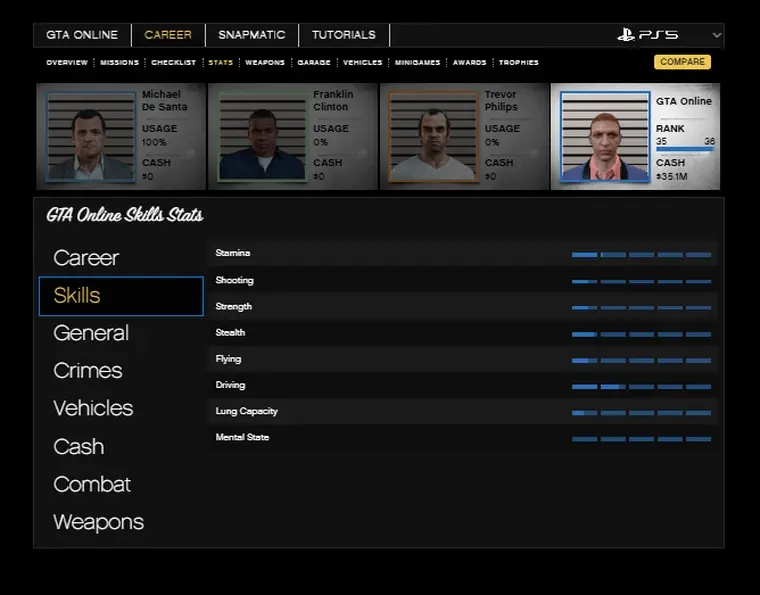The image size is (760, 595).
Task: Select Trevor Philips' mugshot
Action: click(433, 136)
